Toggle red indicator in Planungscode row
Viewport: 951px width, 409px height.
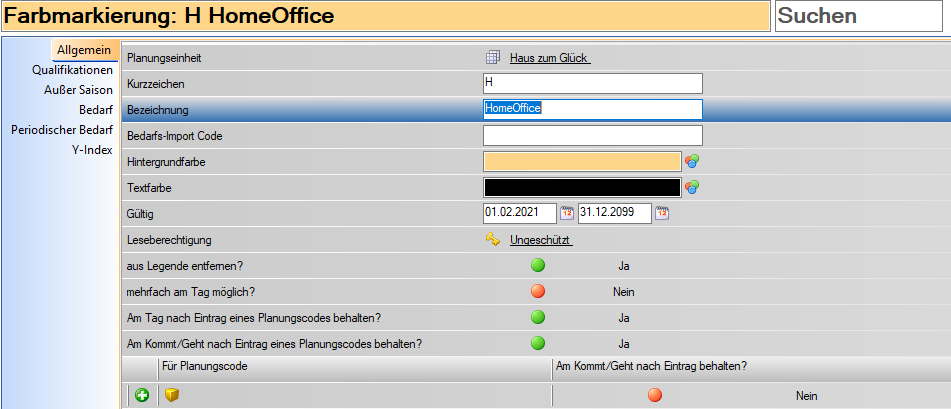pos(655,396)
